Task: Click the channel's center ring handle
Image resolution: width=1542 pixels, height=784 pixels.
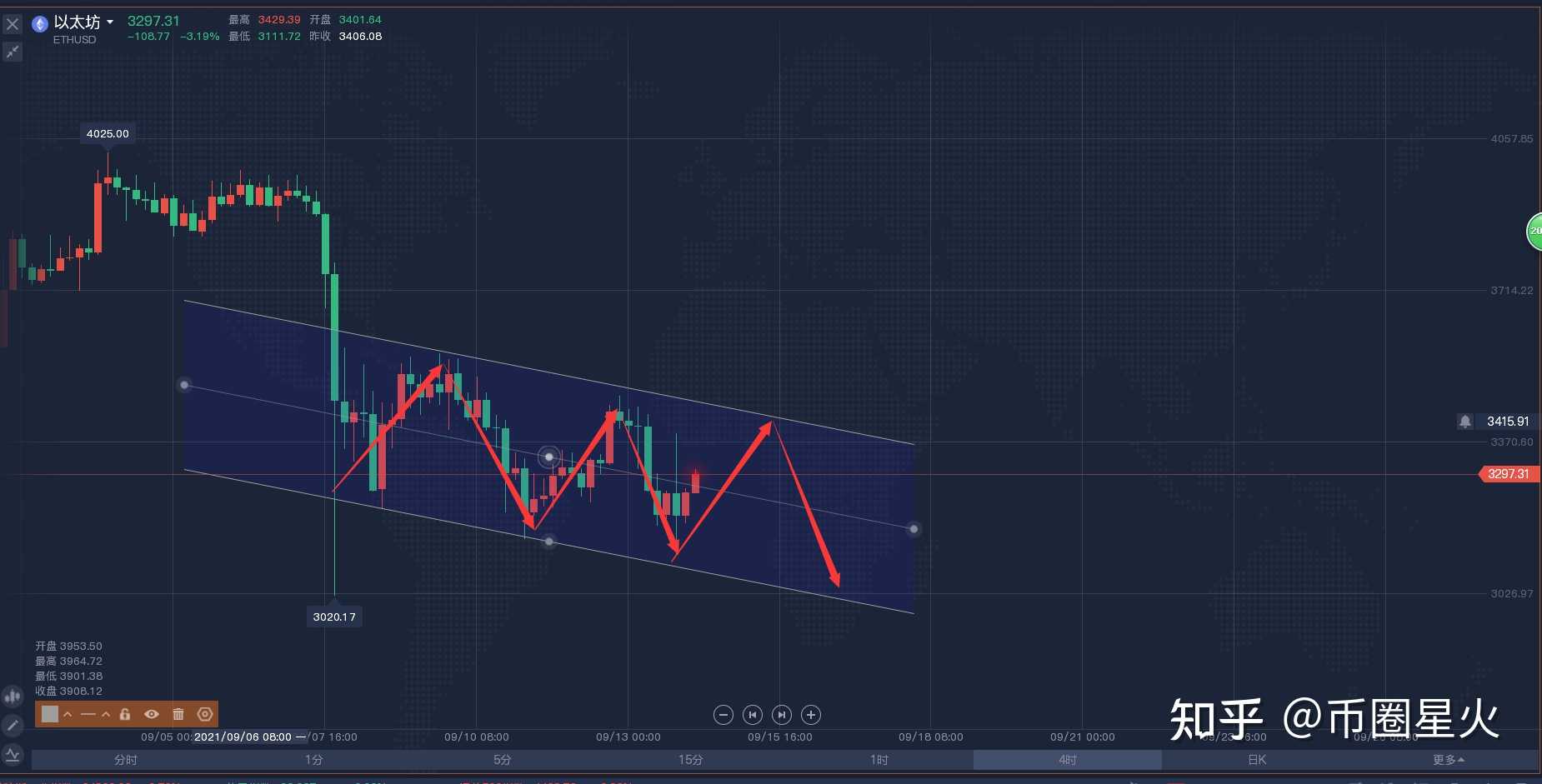Action: 548,457
